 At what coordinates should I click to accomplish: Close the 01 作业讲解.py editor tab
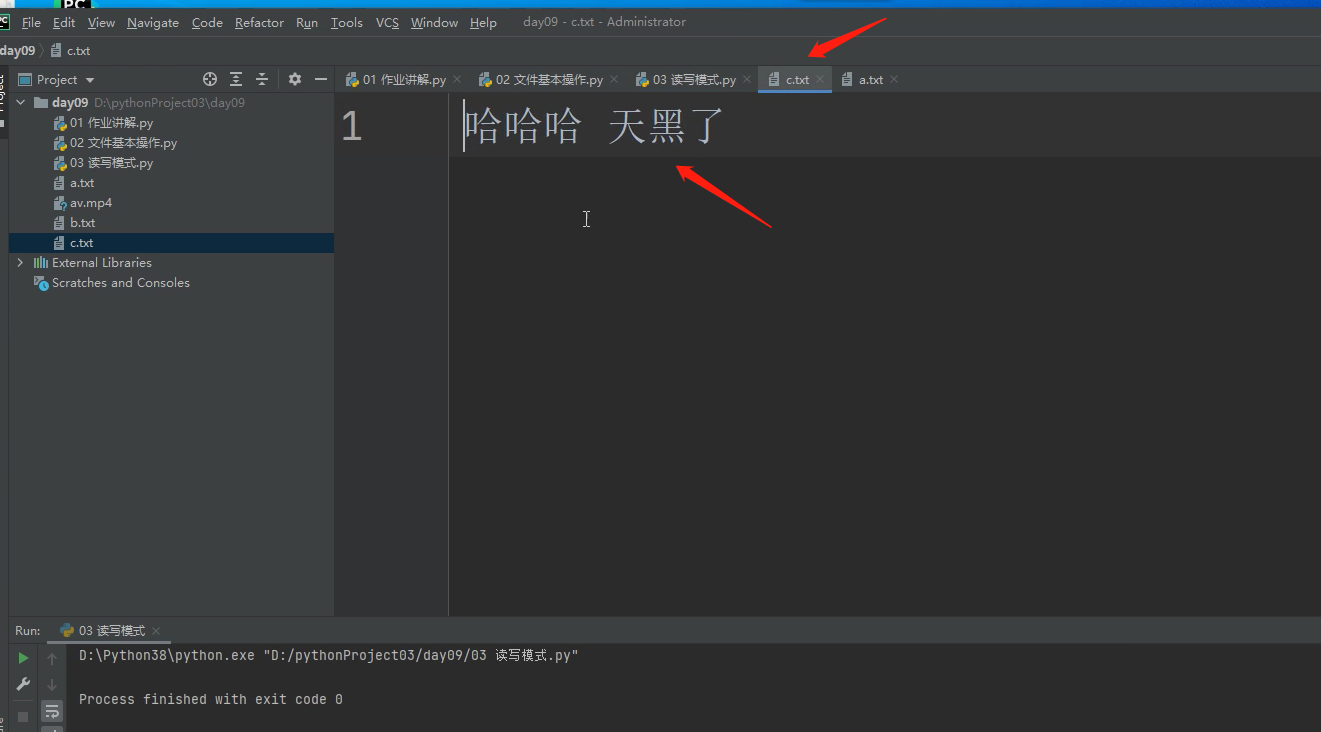pos(457,79)
